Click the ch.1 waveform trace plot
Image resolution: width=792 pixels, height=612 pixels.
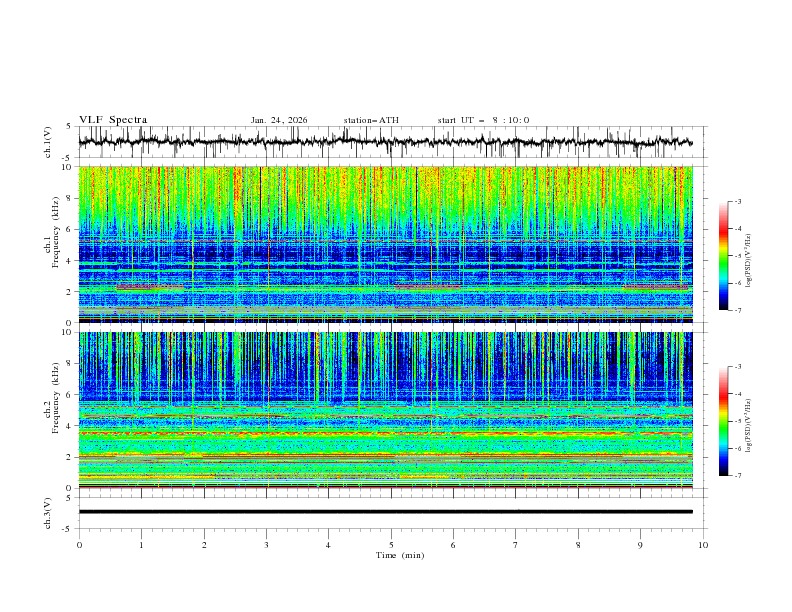click(x=385, y=142)
